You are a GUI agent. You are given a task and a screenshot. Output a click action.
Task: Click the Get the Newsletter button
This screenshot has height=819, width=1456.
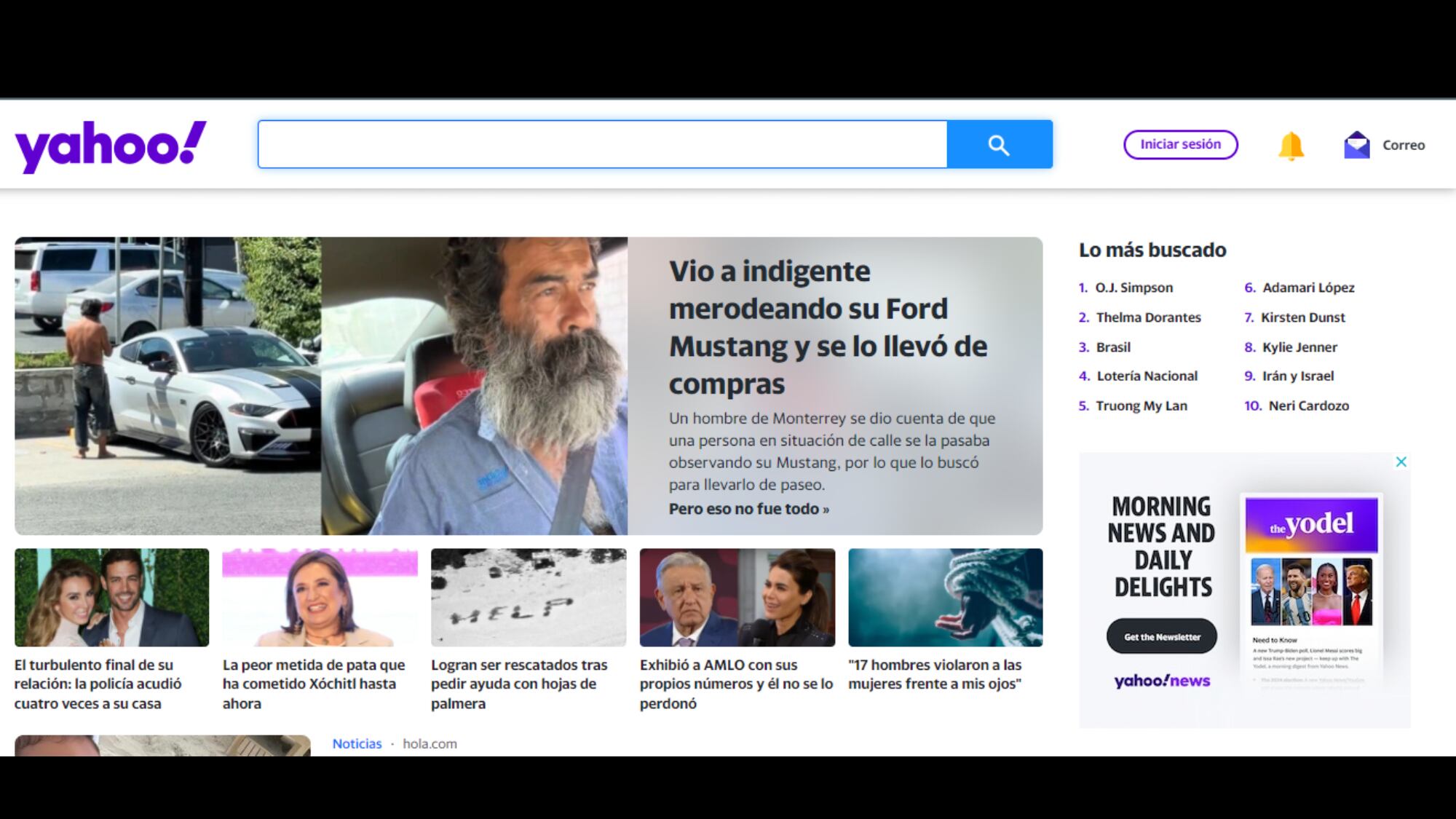tap(1161, 636)
